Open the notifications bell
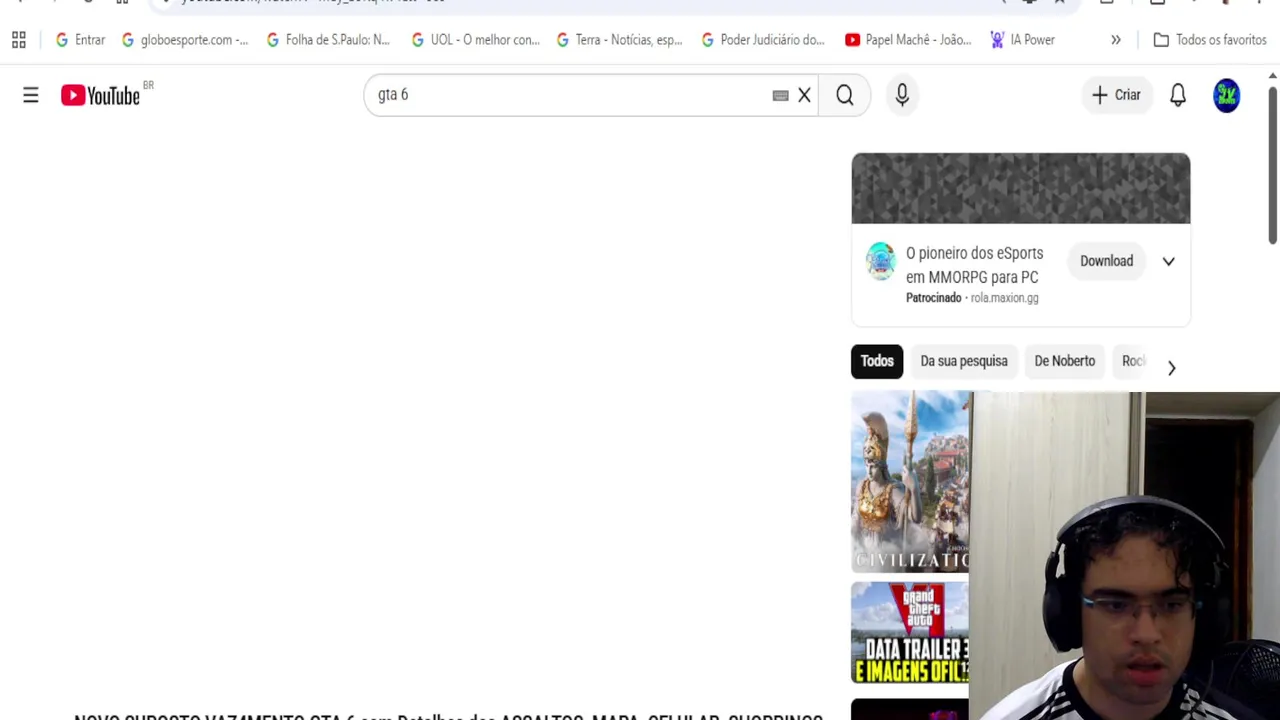The image size is (1280, 720). [x=1178, y=95]
